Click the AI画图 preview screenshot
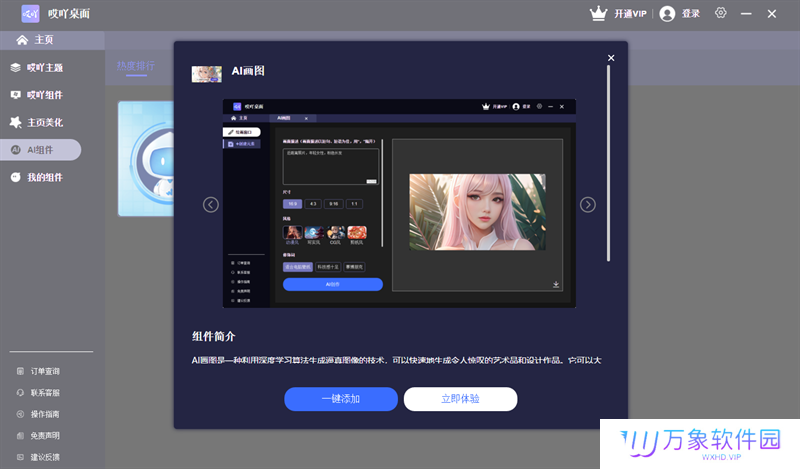This screenshot has width=800, height=469. [399, 203]
